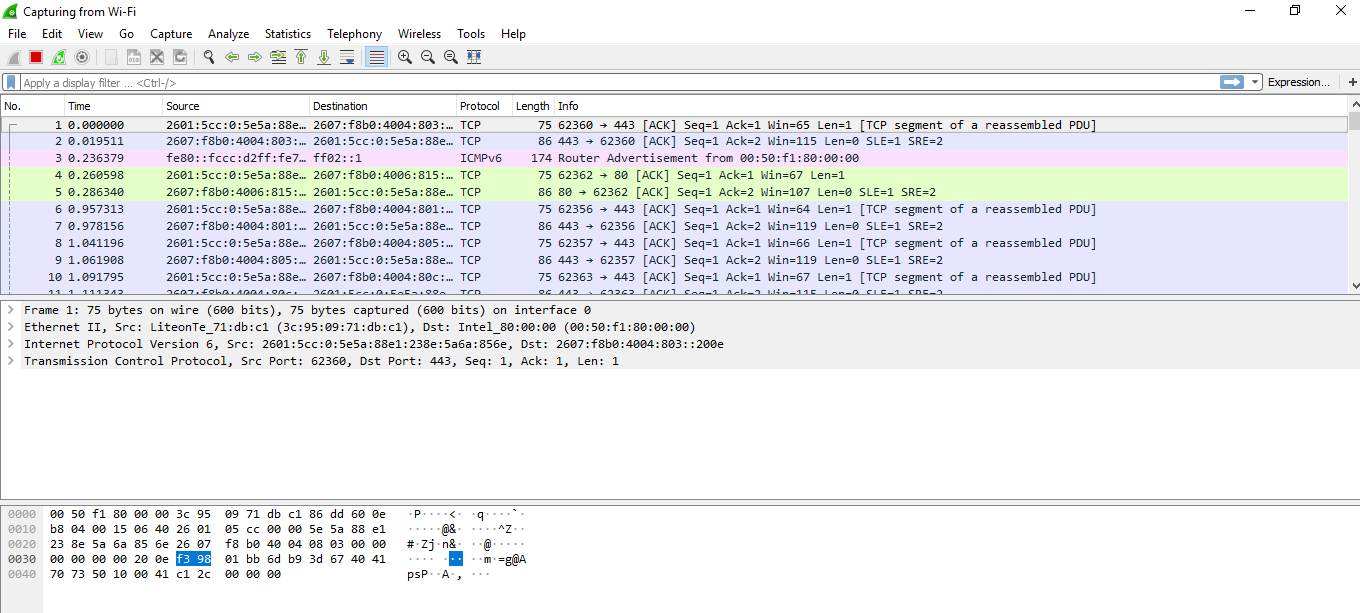The width and height of the screenshot is (1360, 613).
Task: Jump to the last packet
Action: (324, 57)
